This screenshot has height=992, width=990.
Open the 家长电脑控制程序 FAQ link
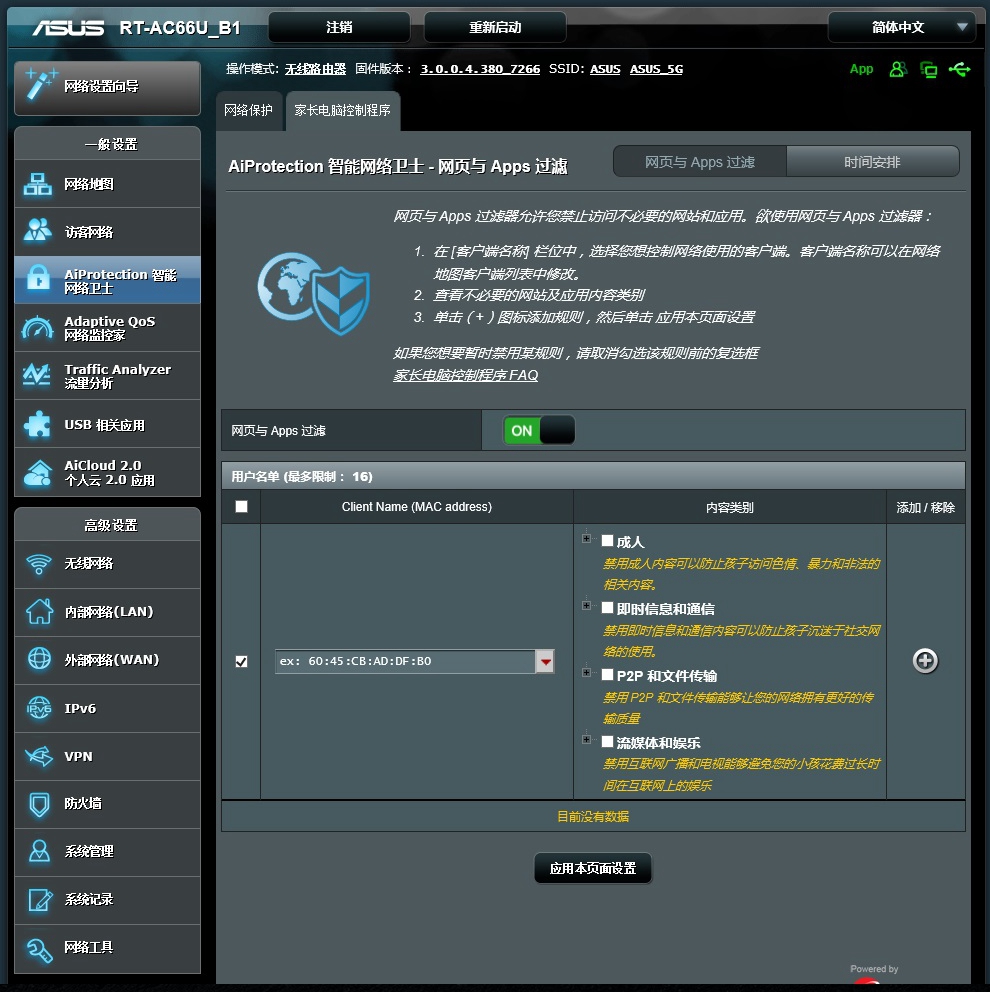tap(465, 375)
